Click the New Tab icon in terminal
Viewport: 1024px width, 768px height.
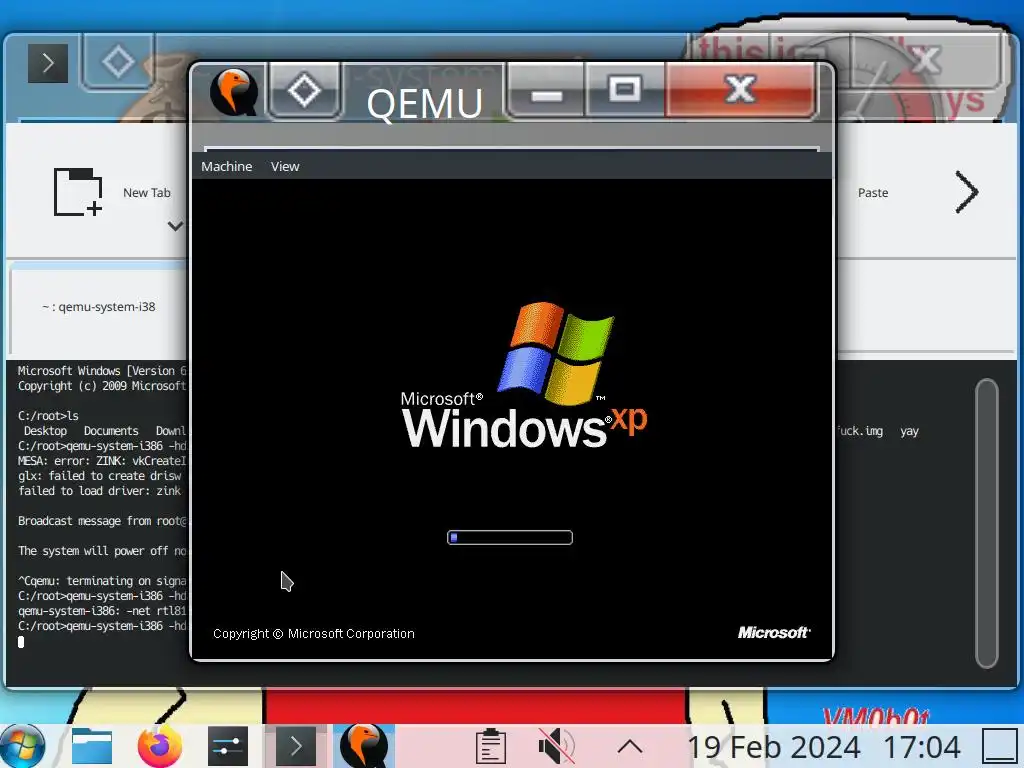point(78,192)
